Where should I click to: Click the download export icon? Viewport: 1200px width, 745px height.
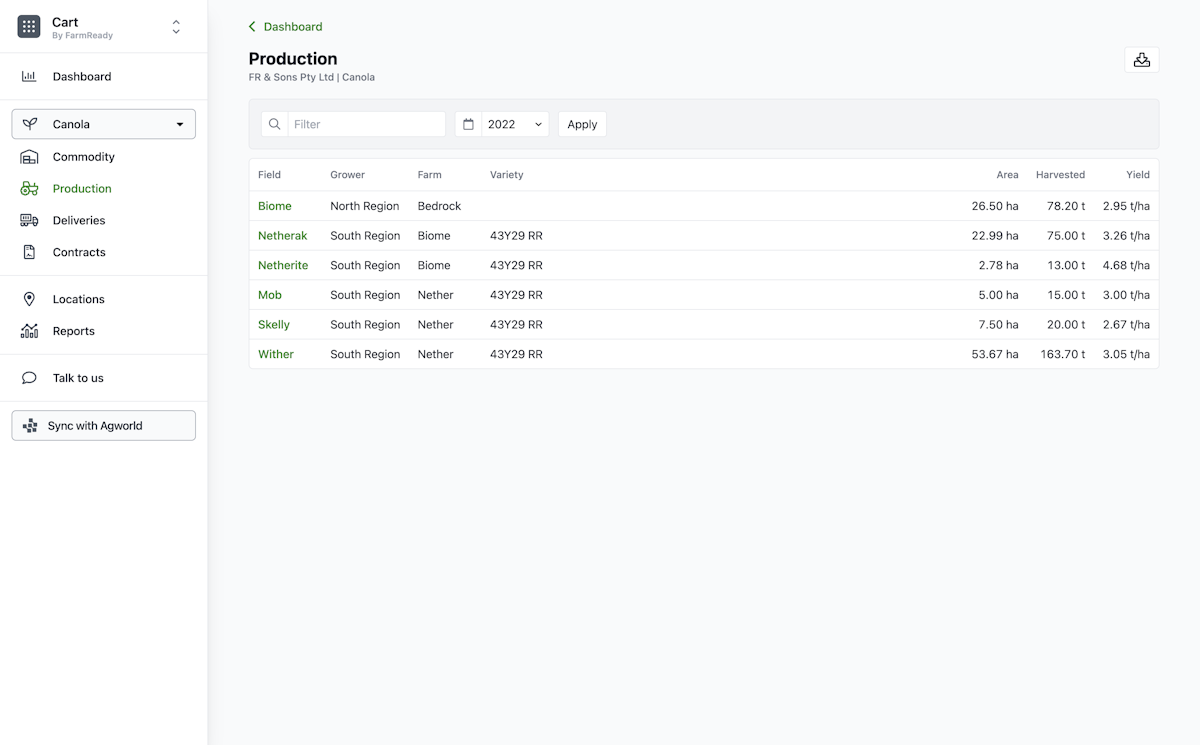click(1141, 60)
